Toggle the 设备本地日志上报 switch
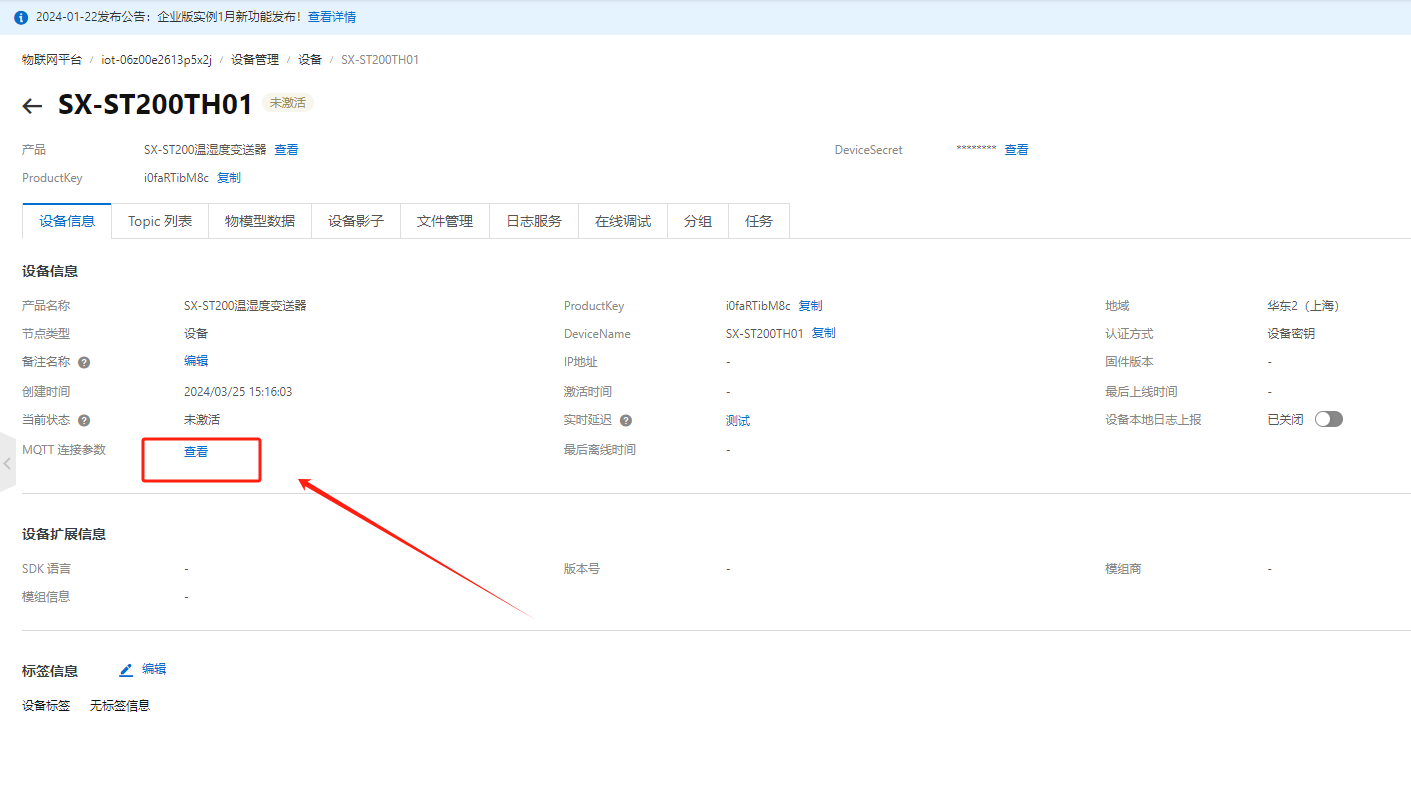This screenshot has width=1411, height=792. (1328, 419)
